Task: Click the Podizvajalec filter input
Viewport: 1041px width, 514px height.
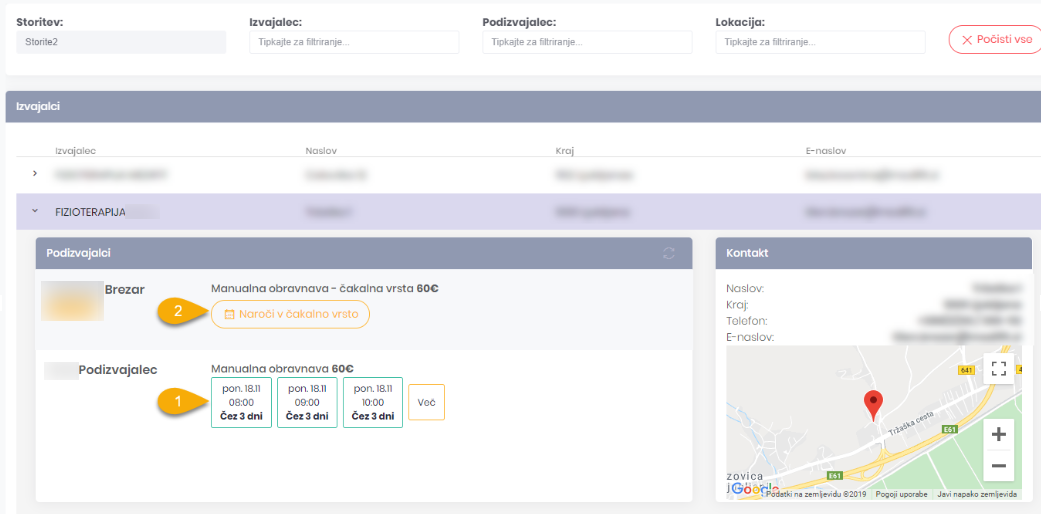Action: coord(586,42)
